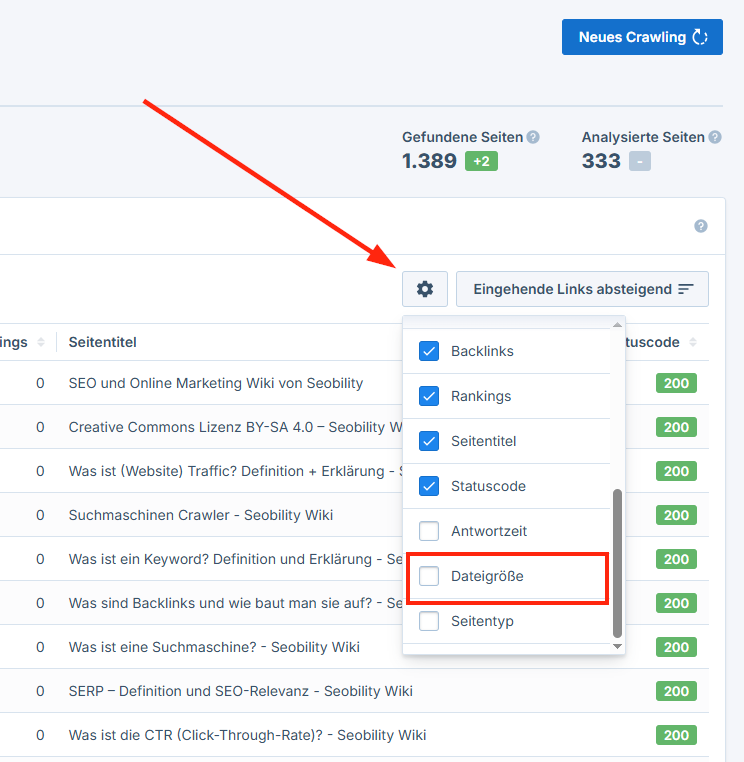Select Seitentitel entry in column menu
Viewport: 744px width, 762px height.
click(x=483, y=441)
